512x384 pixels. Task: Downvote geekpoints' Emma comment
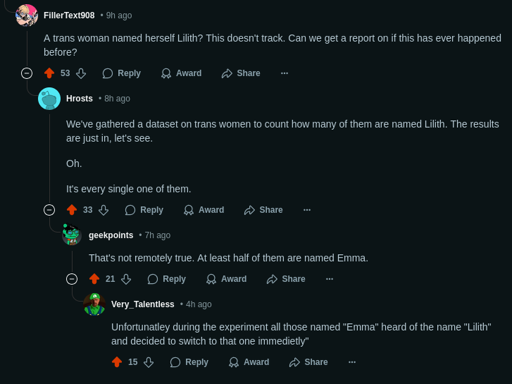tap(126, 279)
